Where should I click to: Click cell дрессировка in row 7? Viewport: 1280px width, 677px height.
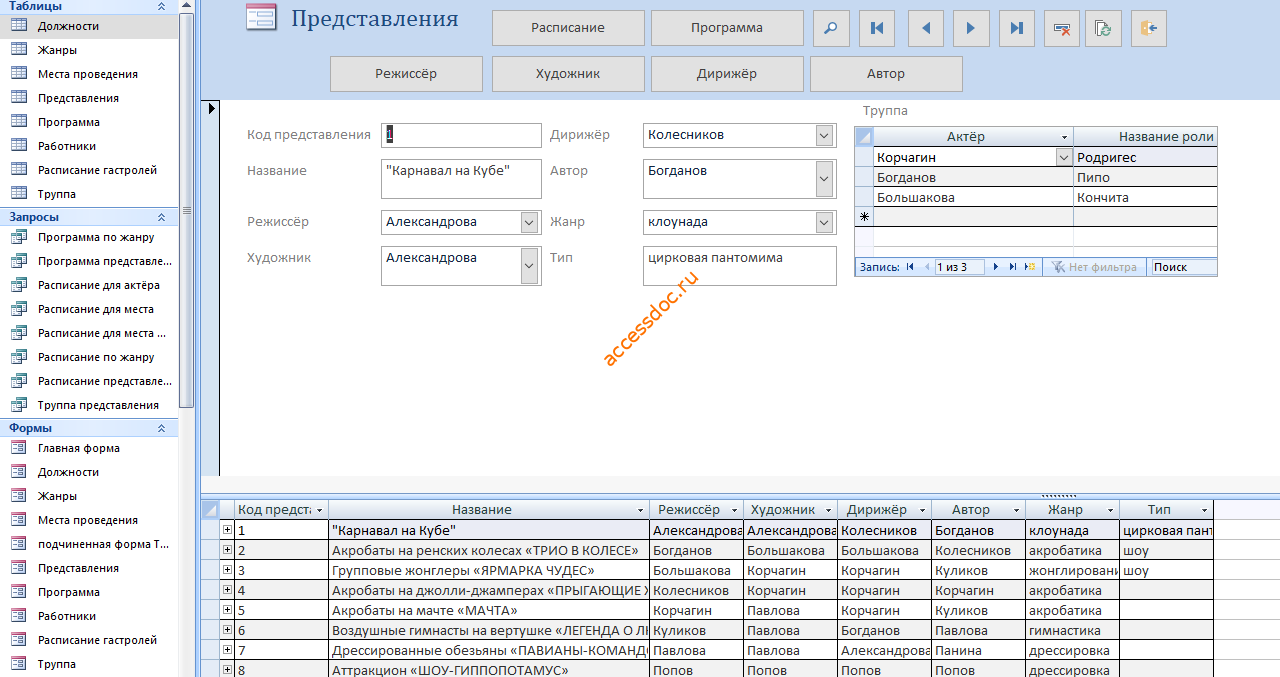tap(1072, 650)
